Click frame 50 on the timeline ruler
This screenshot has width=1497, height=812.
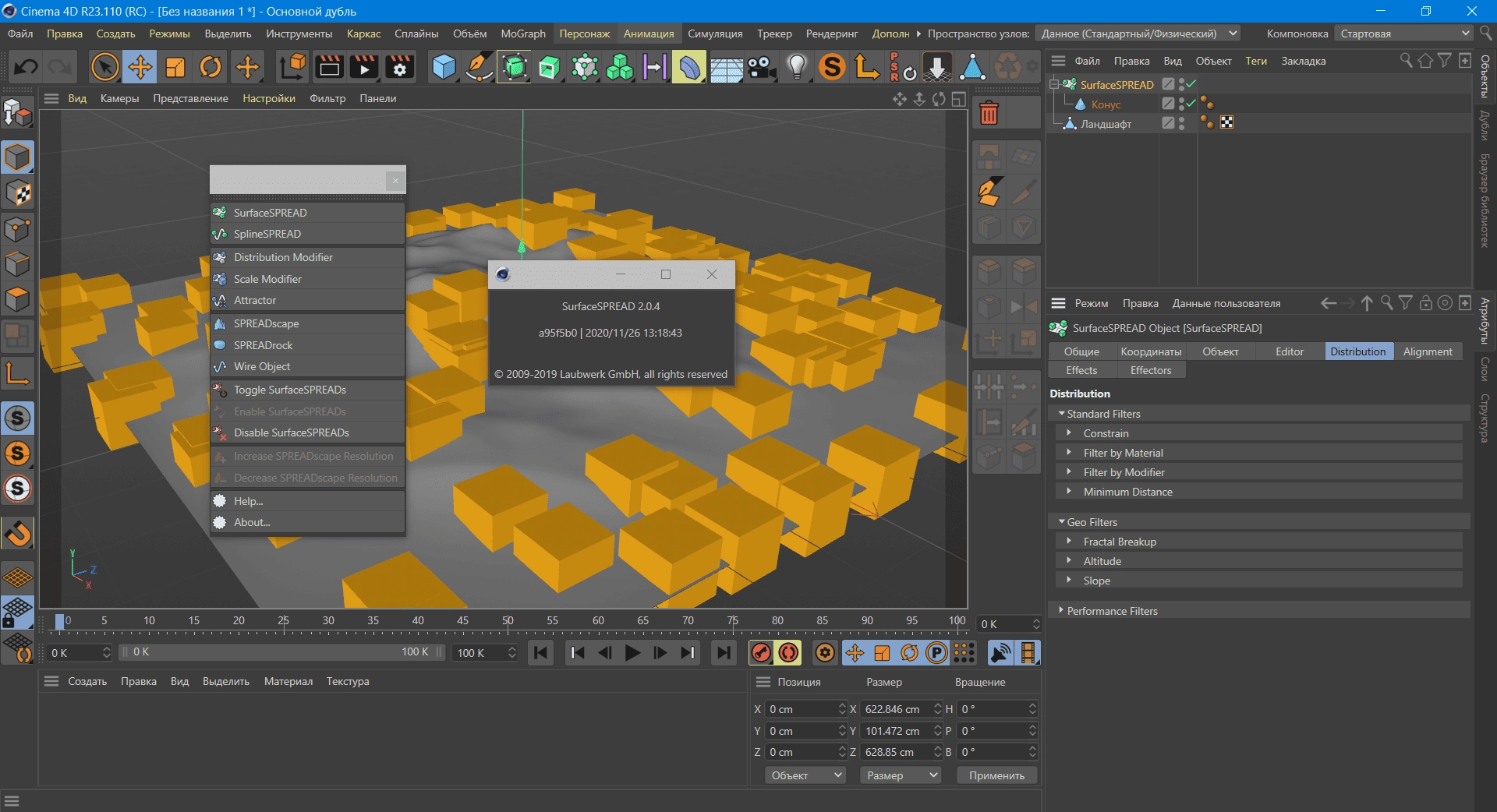tap(508, 621)
